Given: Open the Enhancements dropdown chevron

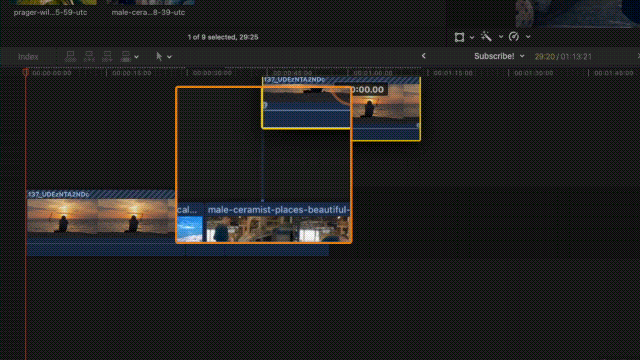Looking at the screenshot, I should 501,37.
